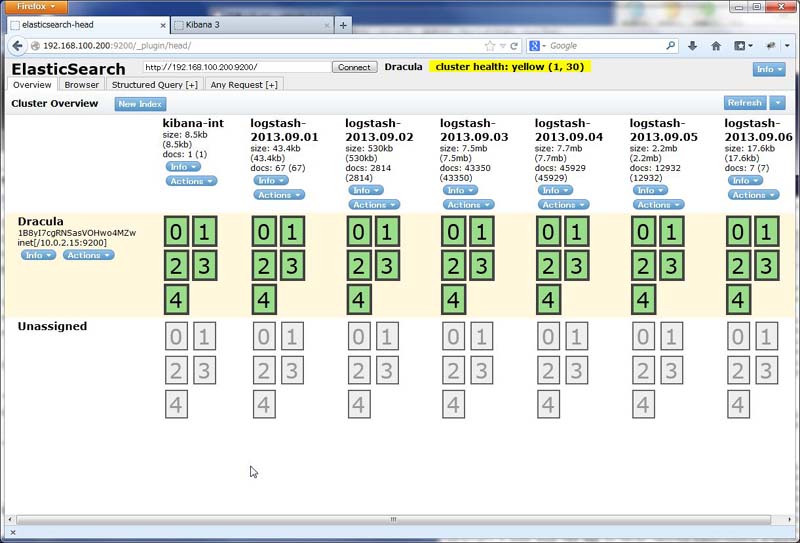
Task: Select unassigned shard 1 of logstash-2013.09.04
Action: point(577,336)
